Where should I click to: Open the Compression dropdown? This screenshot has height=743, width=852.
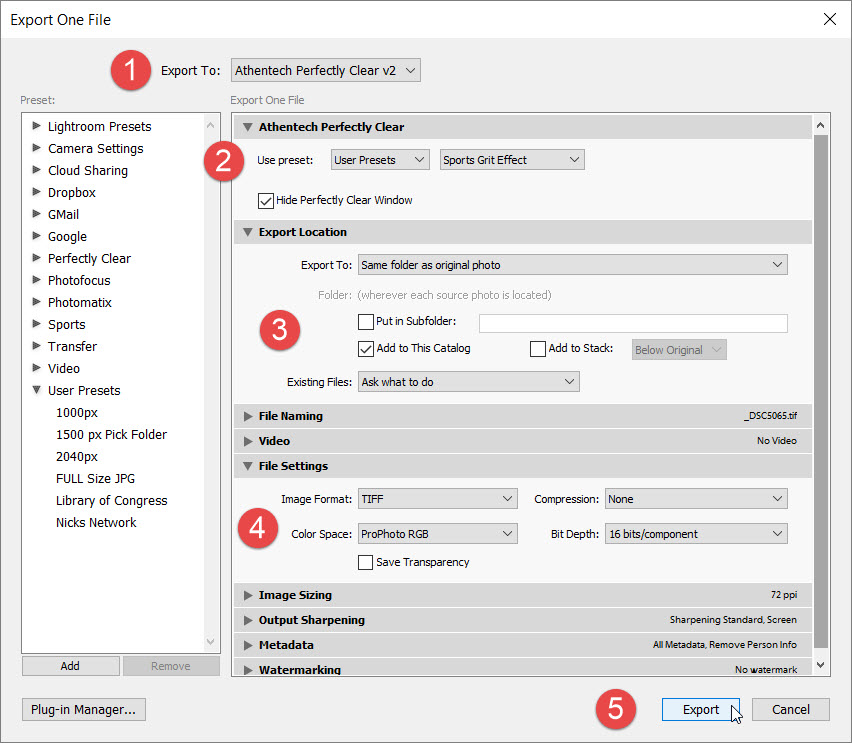[696, 499]
